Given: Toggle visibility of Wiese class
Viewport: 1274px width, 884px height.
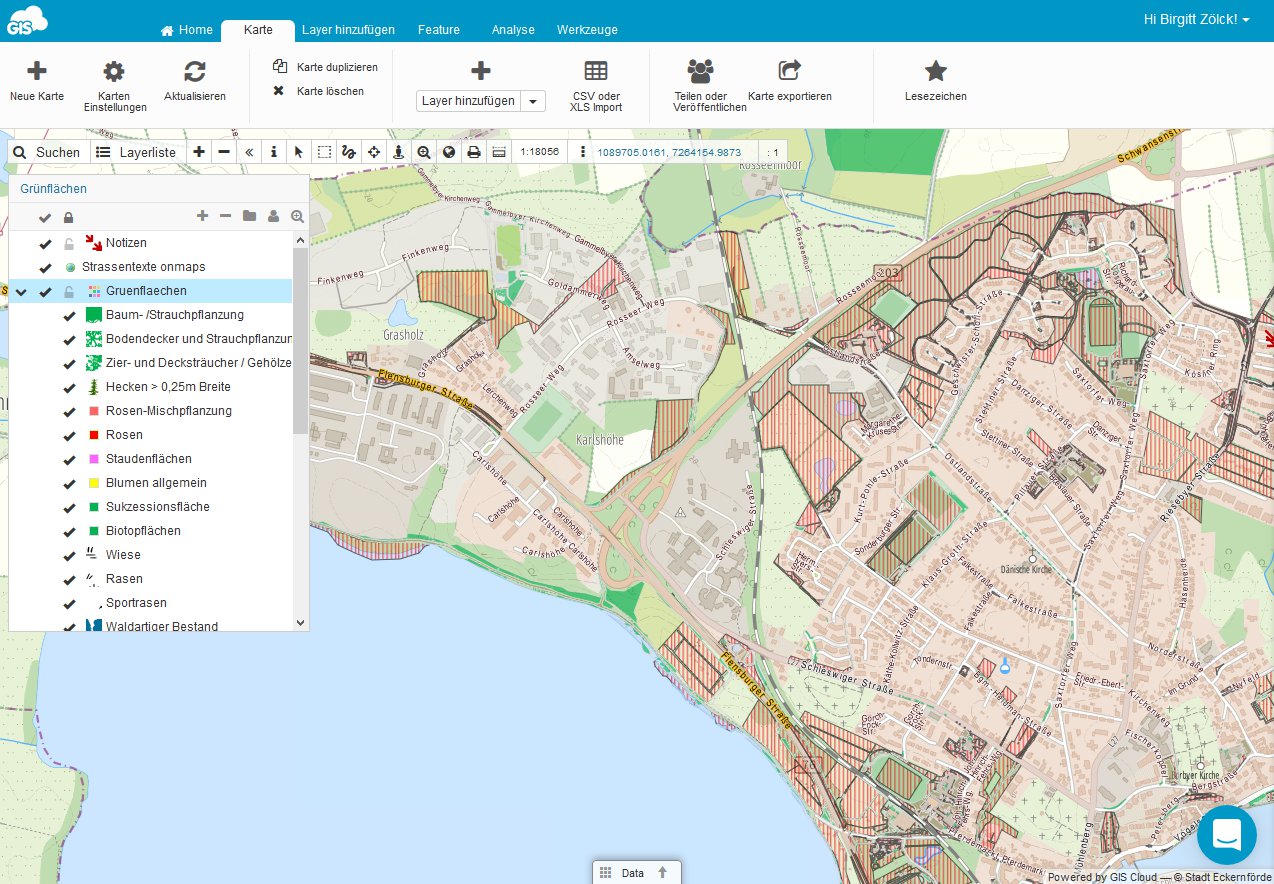Looking at the screenshot, I should pos(69,555).
